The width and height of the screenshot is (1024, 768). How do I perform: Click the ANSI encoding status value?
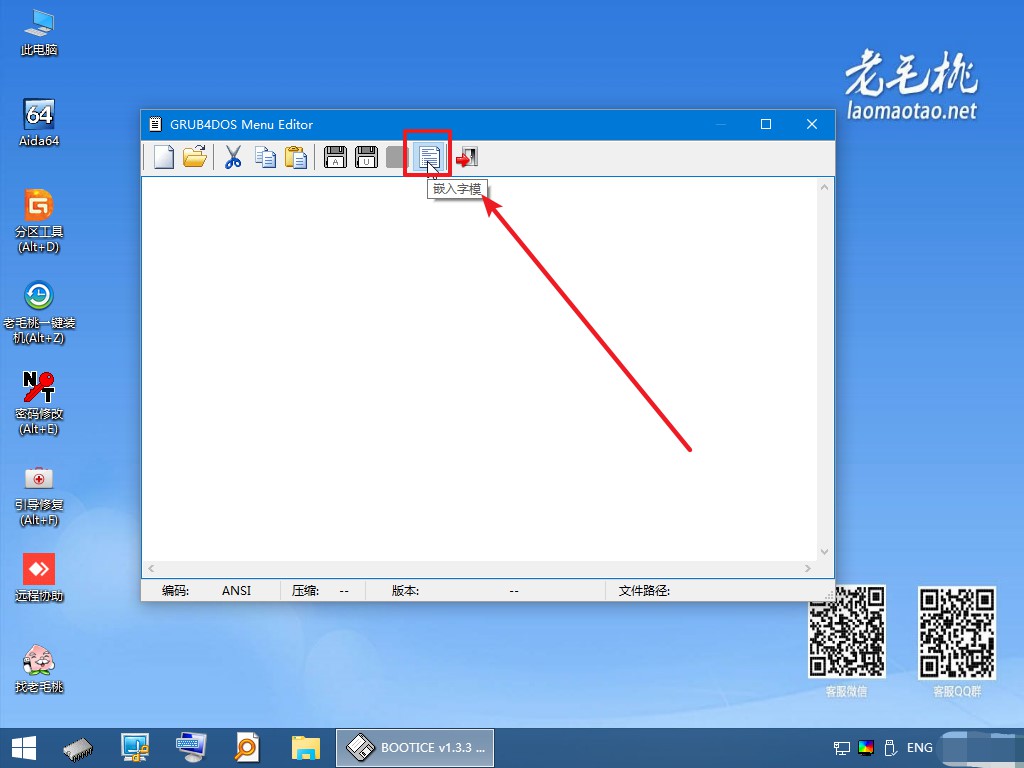(x=236, y=590)
